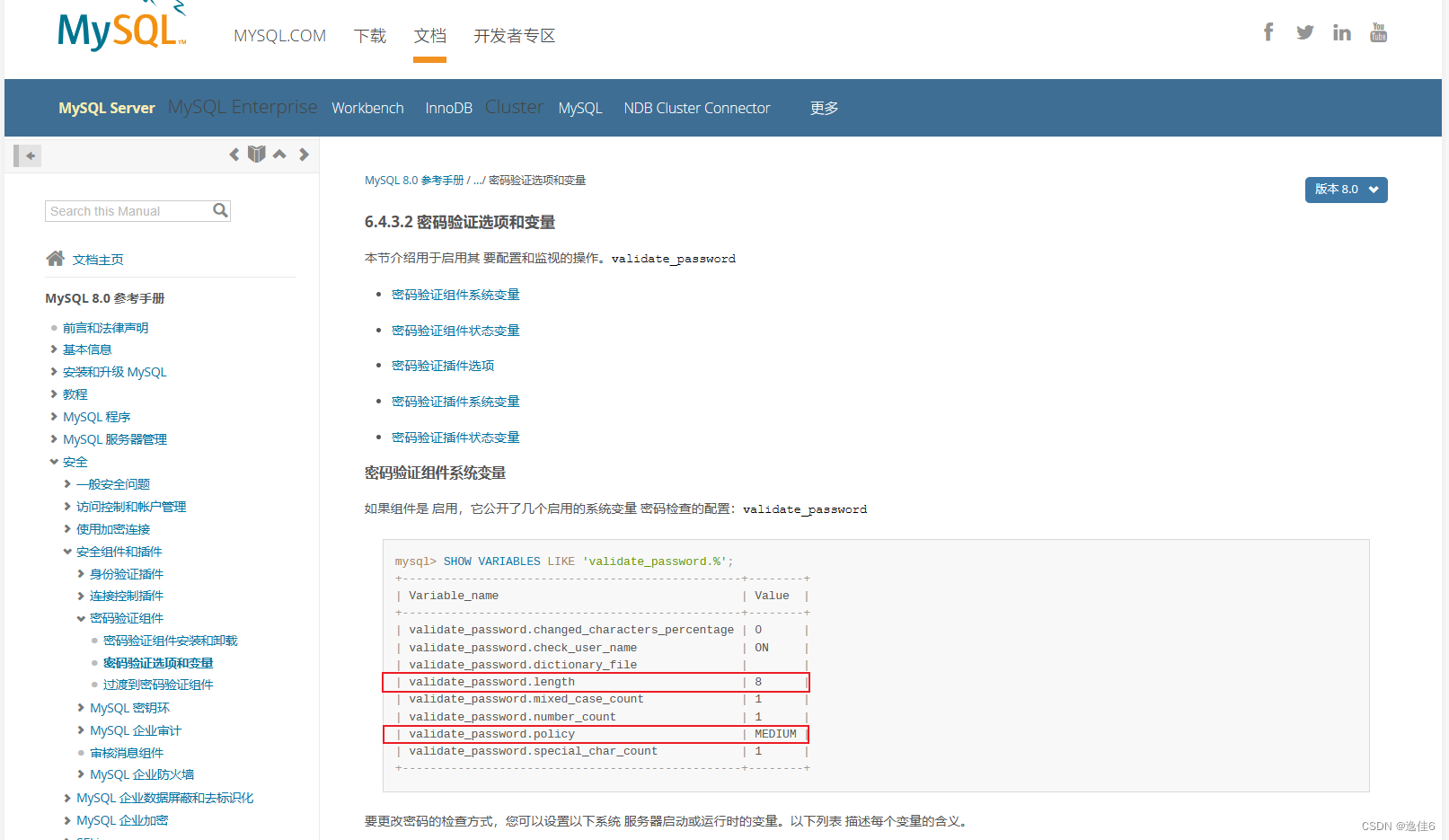The width and height of the screenshot is (1449, 840).
Task: Select MySQL Server in the blue bar
Action: tap(107, 108)
